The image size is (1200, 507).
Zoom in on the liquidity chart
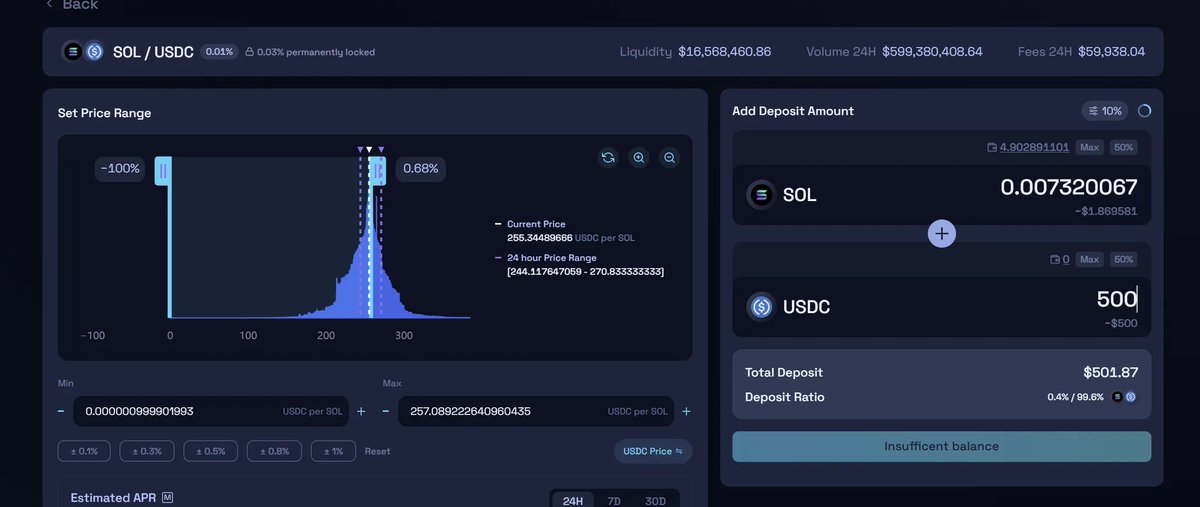(639, 157)
